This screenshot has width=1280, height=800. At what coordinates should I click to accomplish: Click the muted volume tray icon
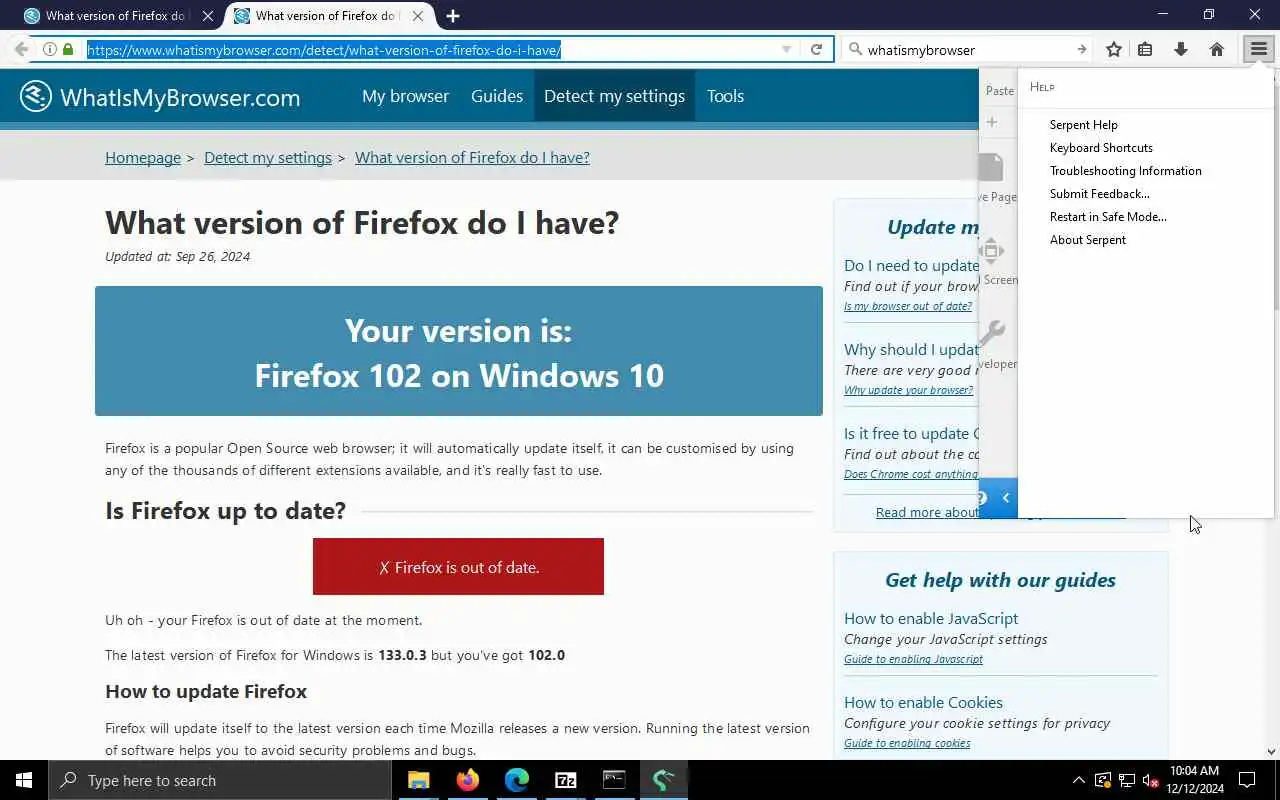pyautogui.click(x=1150, y=780)
